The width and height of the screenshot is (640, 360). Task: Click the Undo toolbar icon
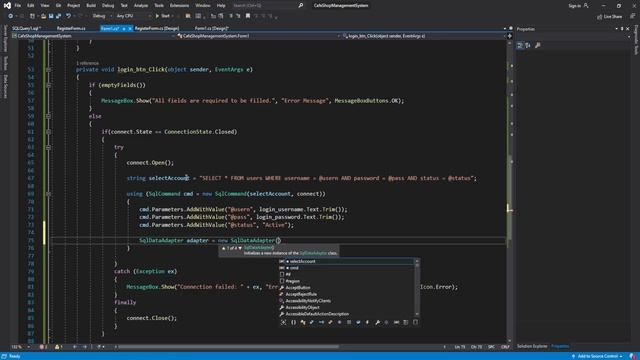(x=69, y=16)
